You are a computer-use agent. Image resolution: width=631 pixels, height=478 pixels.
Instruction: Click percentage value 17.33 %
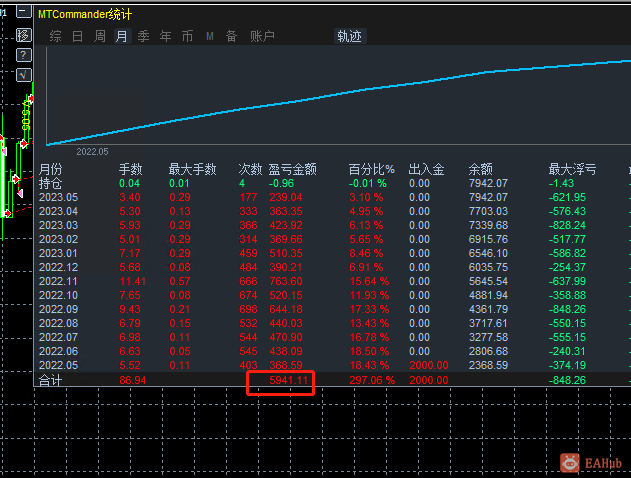tap(369, 309)
